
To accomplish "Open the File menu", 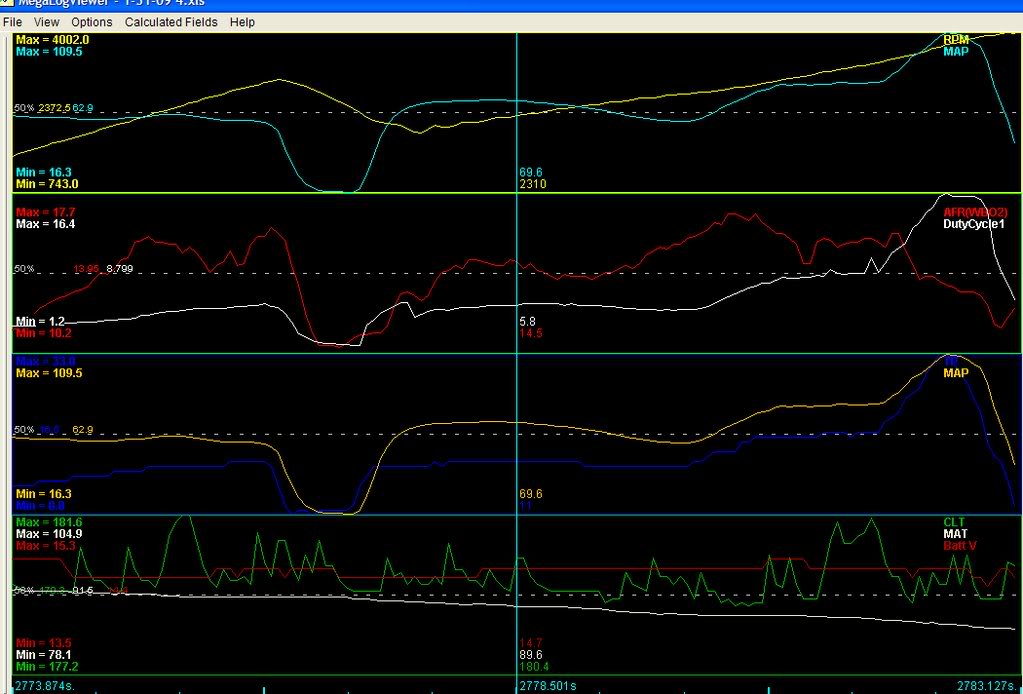I will point(12,21).
